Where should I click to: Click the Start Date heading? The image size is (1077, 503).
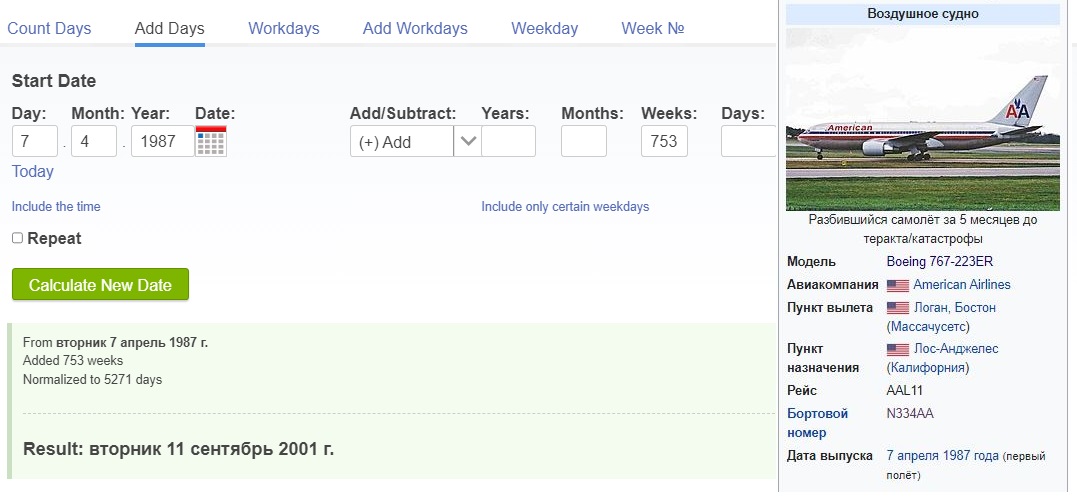coord(54,81)
